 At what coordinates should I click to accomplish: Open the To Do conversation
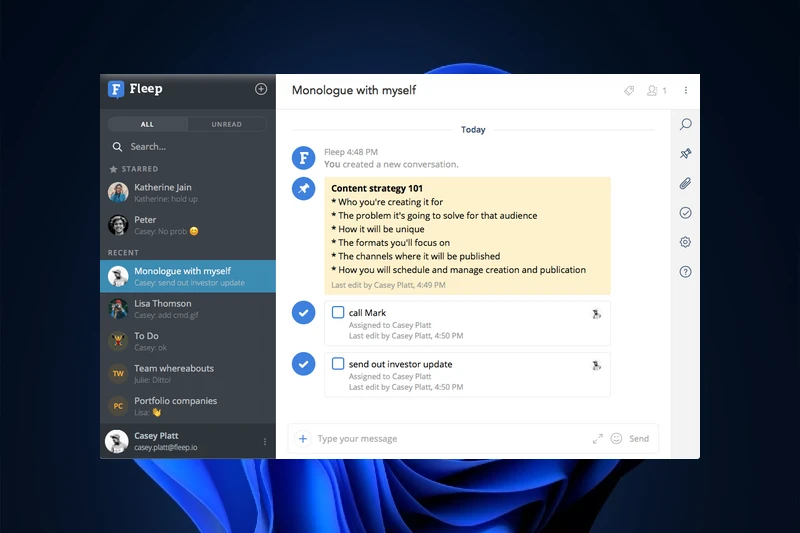point(188,341)
